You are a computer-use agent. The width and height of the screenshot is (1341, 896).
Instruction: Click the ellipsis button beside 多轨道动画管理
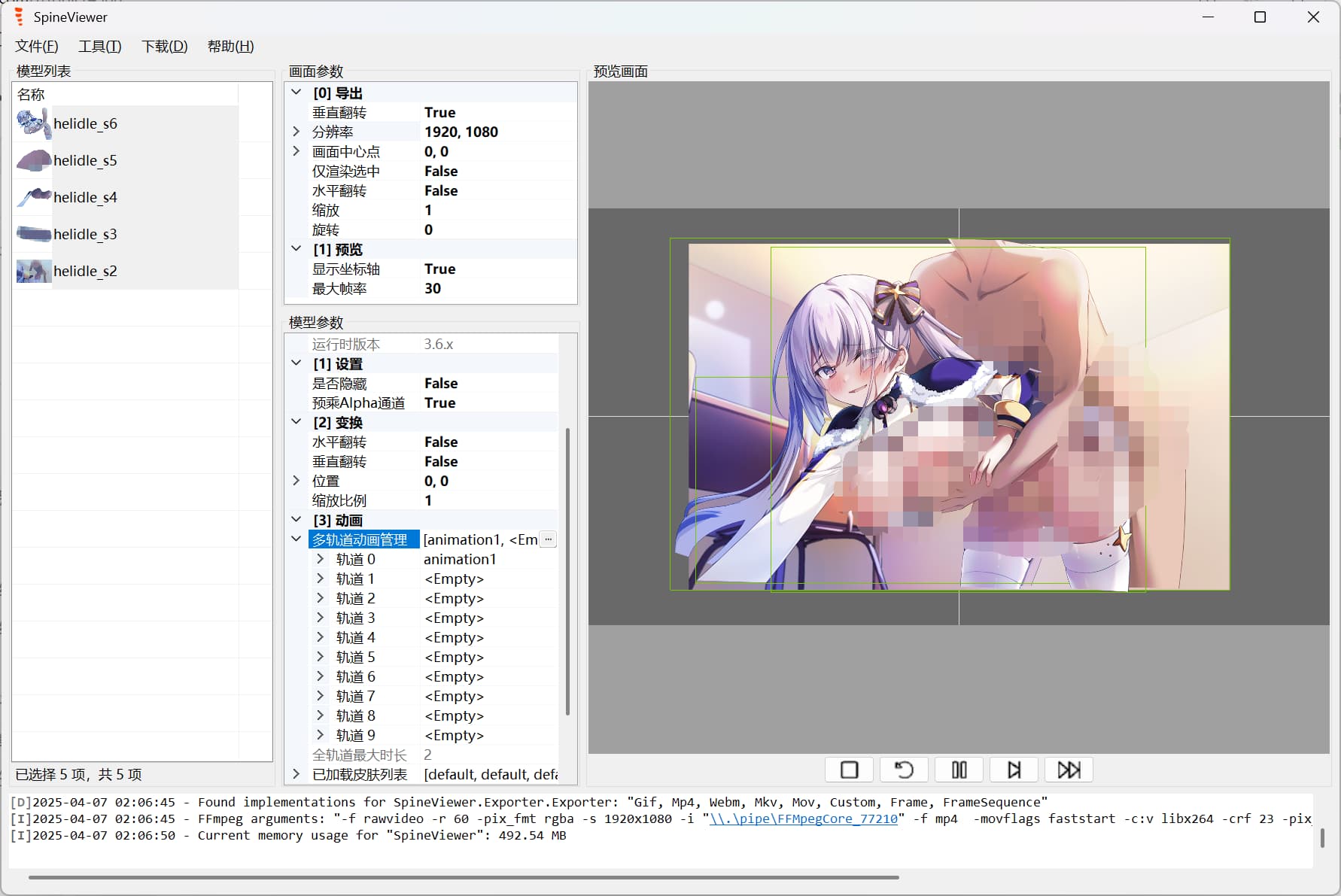pyautogui.click(x=548, y=539)
